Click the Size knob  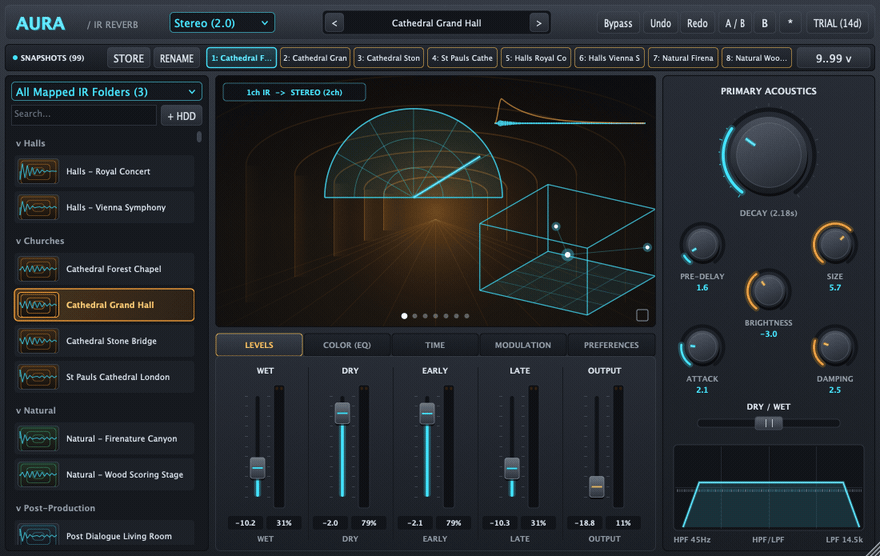(835, 245)
